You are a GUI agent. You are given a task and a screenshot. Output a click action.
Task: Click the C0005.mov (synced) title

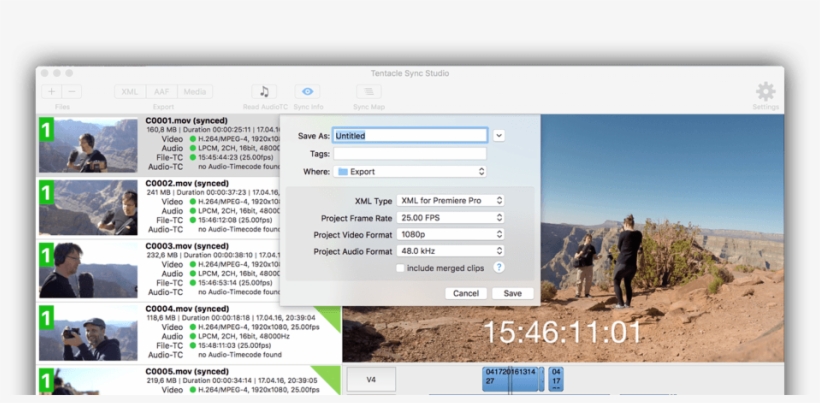tap(187, 372)
